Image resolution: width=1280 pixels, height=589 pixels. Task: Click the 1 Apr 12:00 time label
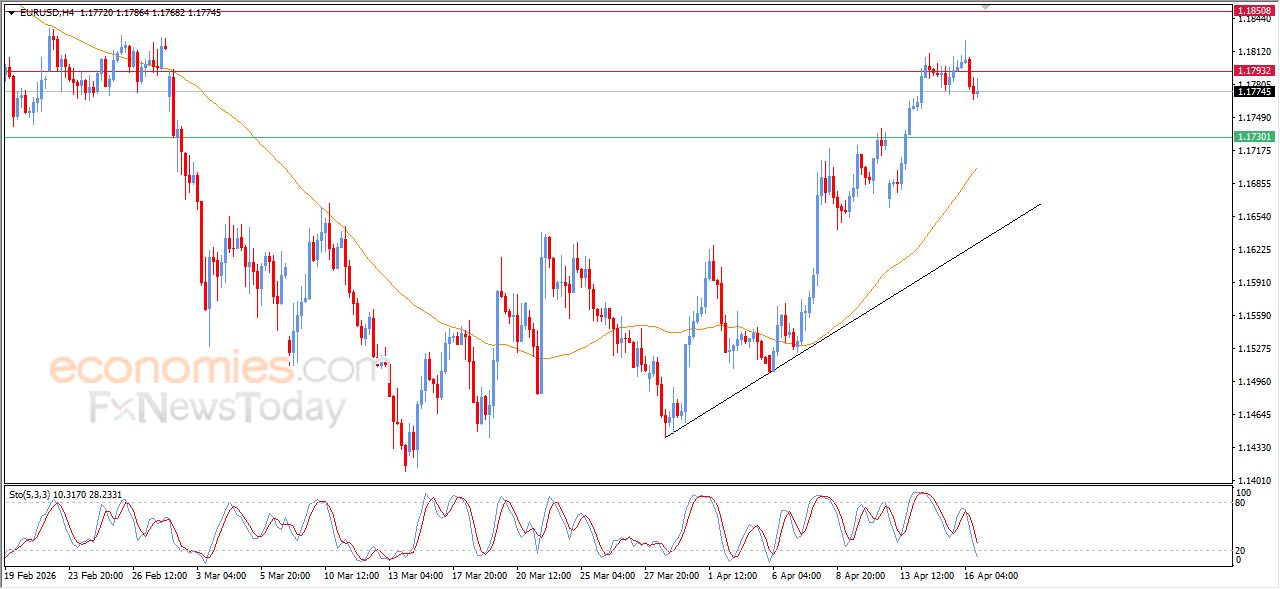click(x=733, y=576)
